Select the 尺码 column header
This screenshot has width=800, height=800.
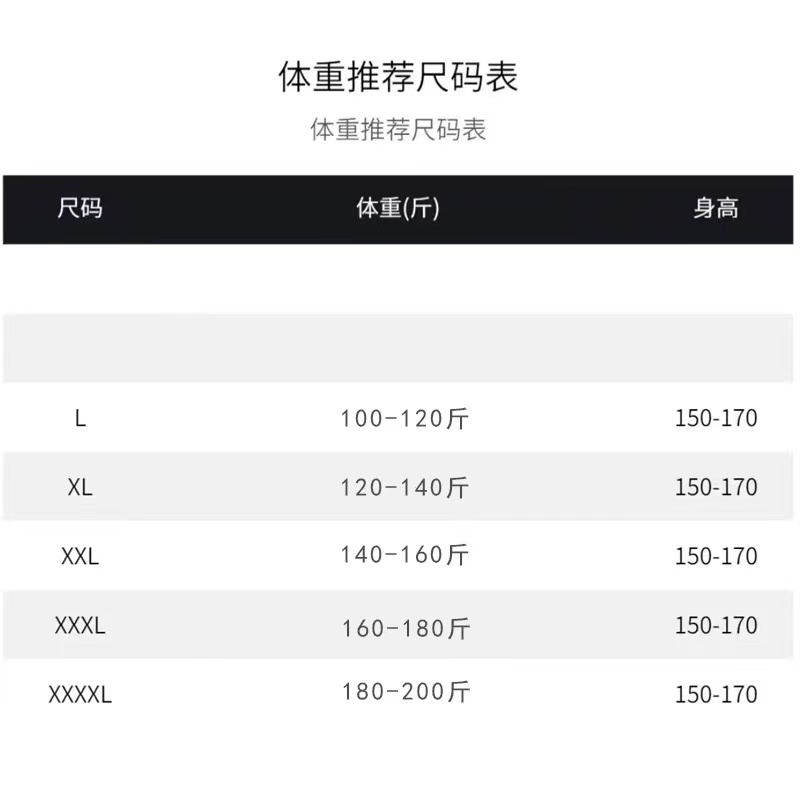80,208
